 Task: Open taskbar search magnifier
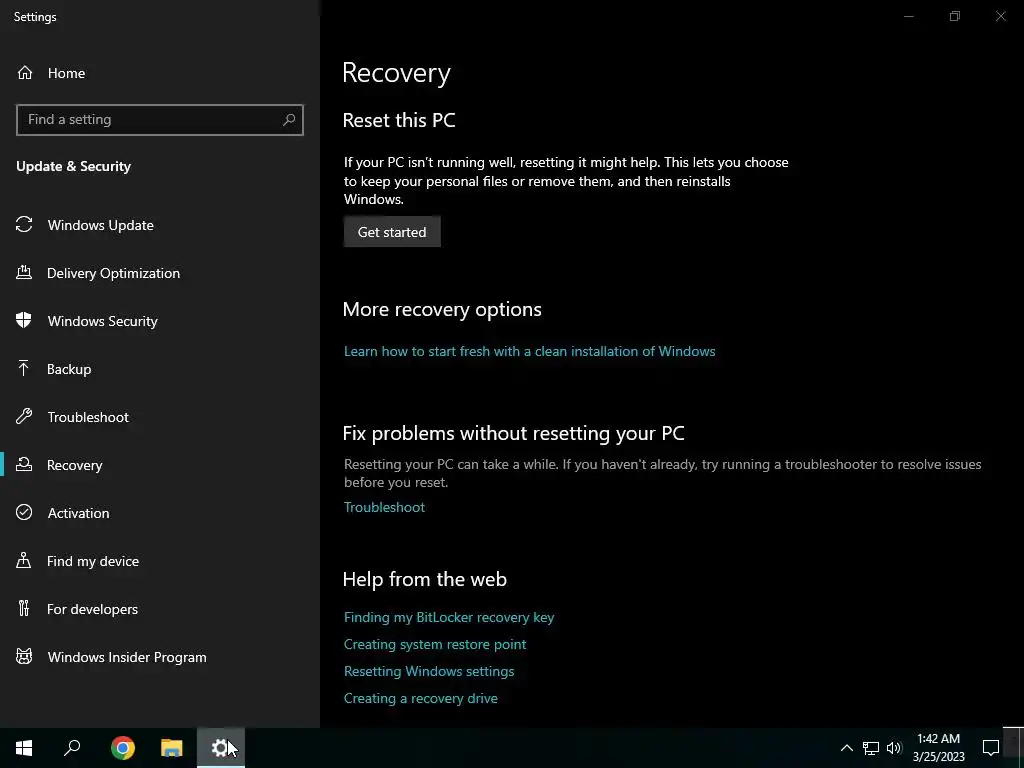click(72, 748)
